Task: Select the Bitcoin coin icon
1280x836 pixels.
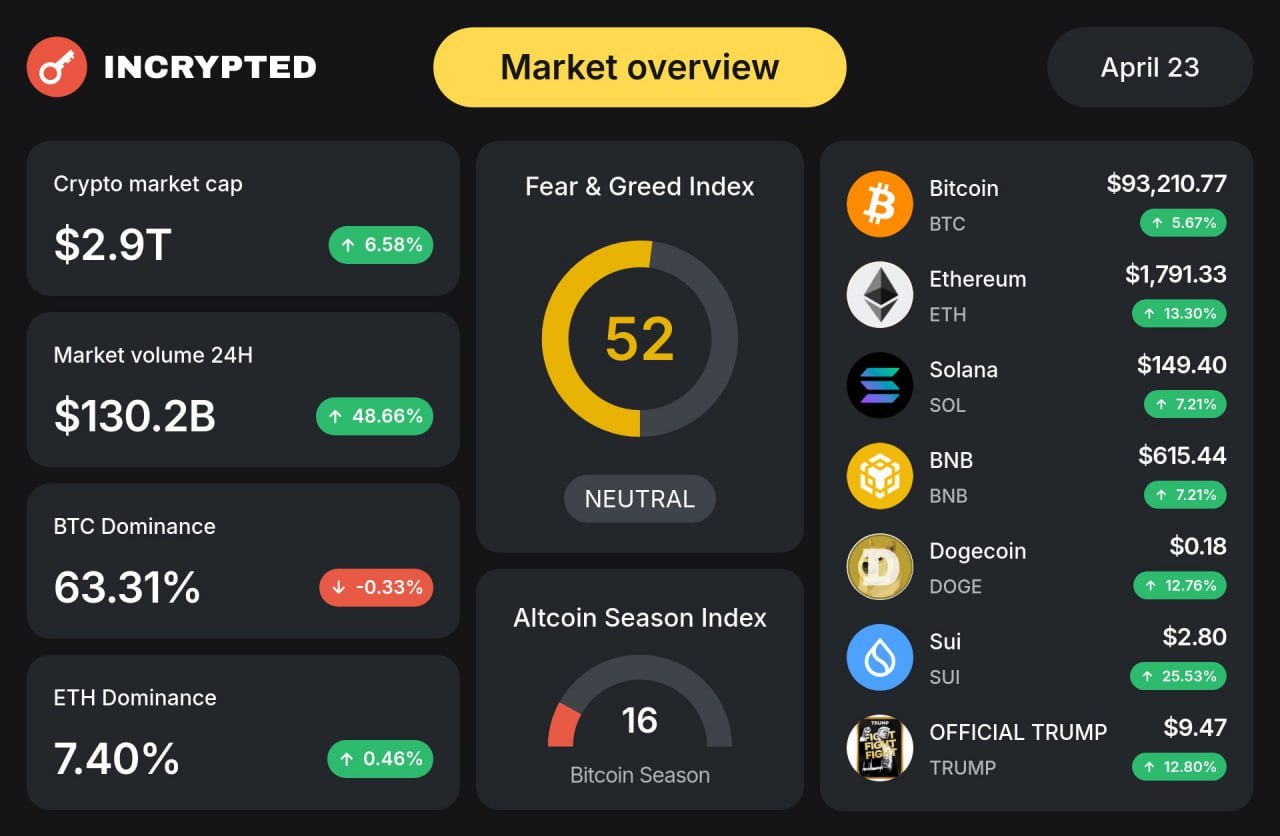Action: 880,204
